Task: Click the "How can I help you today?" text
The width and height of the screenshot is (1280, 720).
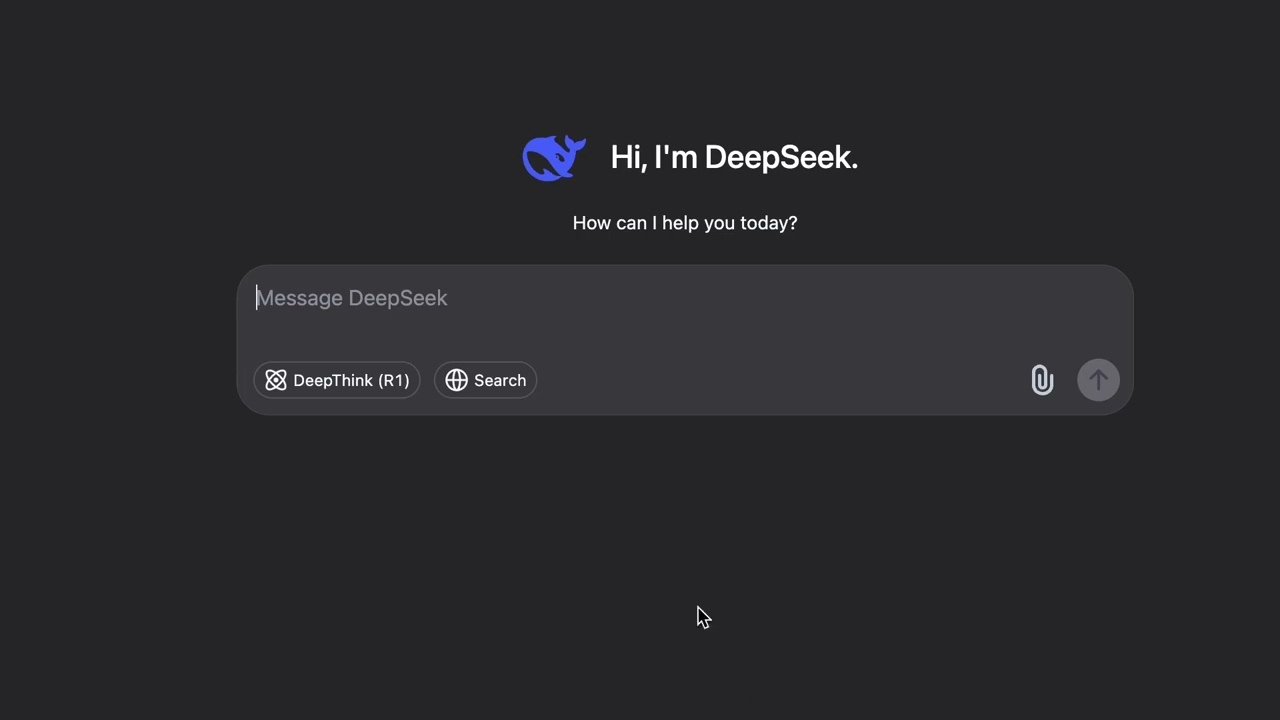Action: point(684,223)
